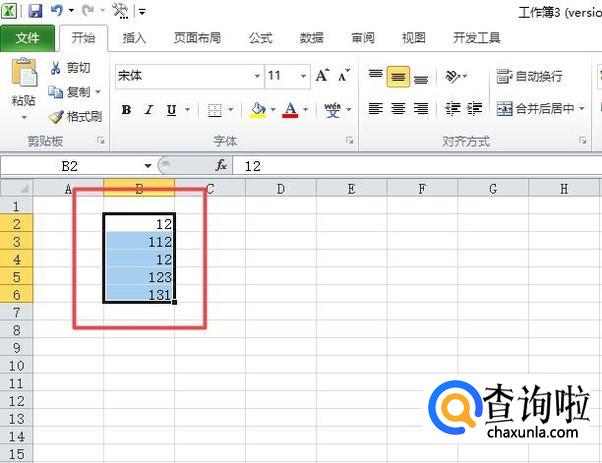This screenshot has width=602, height=463.
Task: Click the phonetic guide (wén) icon
Action: pyautogui.click(x=332, y=110)
